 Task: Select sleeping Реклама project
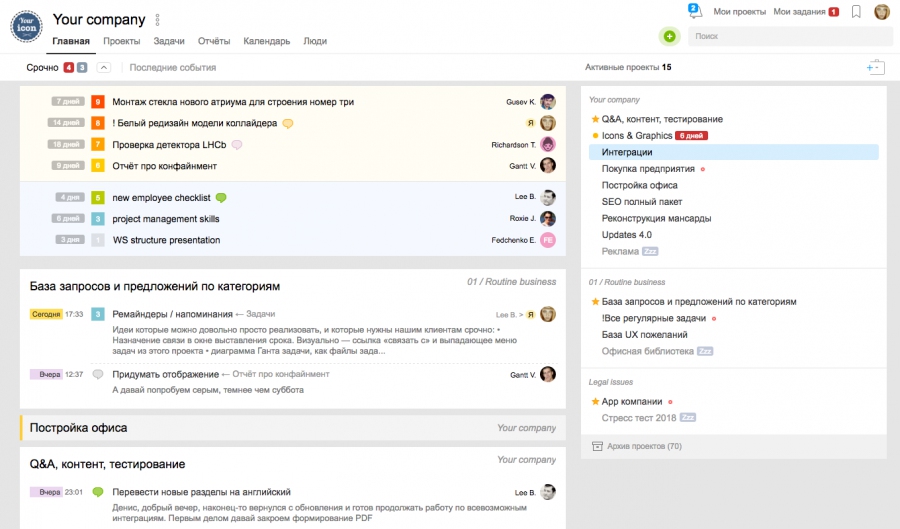click(620, 251)
